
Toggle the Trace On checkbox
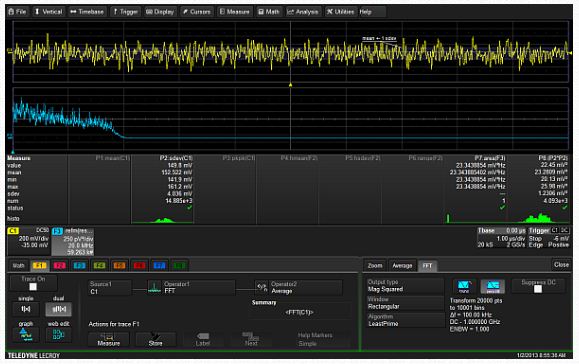point(33,287)
